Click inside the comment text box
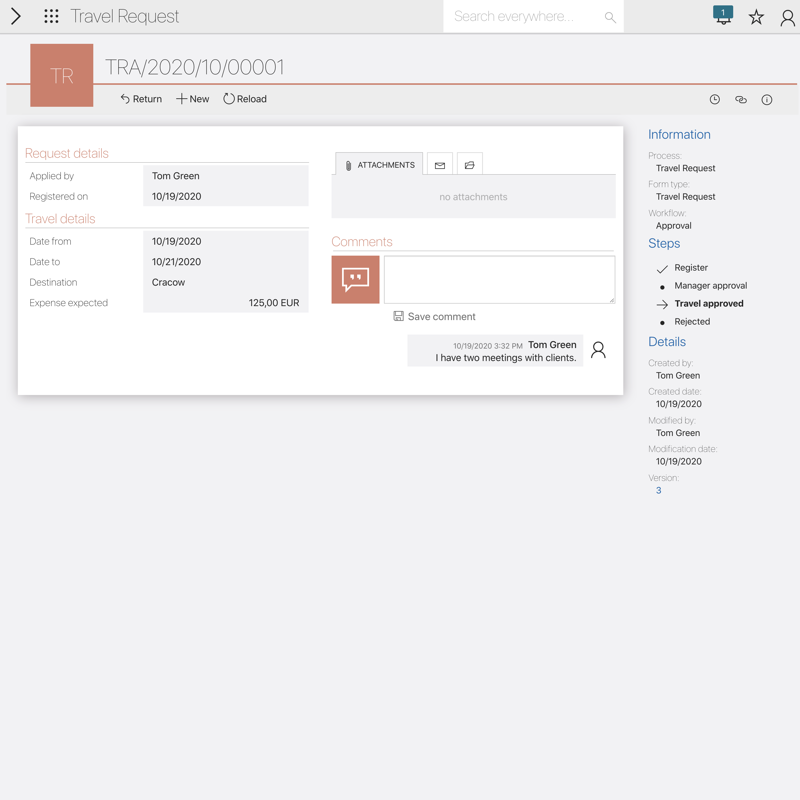Image resolution: width=800 pixels, height=800 pixels. coord(499,279)
